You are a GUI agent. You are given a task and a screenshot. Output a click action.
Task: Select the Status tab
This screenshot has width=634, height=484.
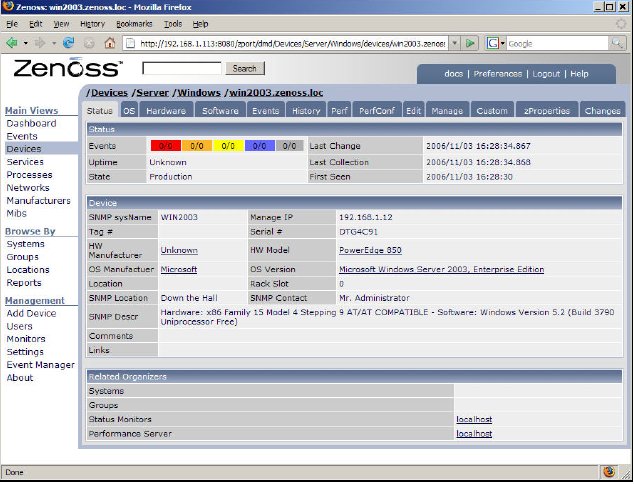pos(100,111)
